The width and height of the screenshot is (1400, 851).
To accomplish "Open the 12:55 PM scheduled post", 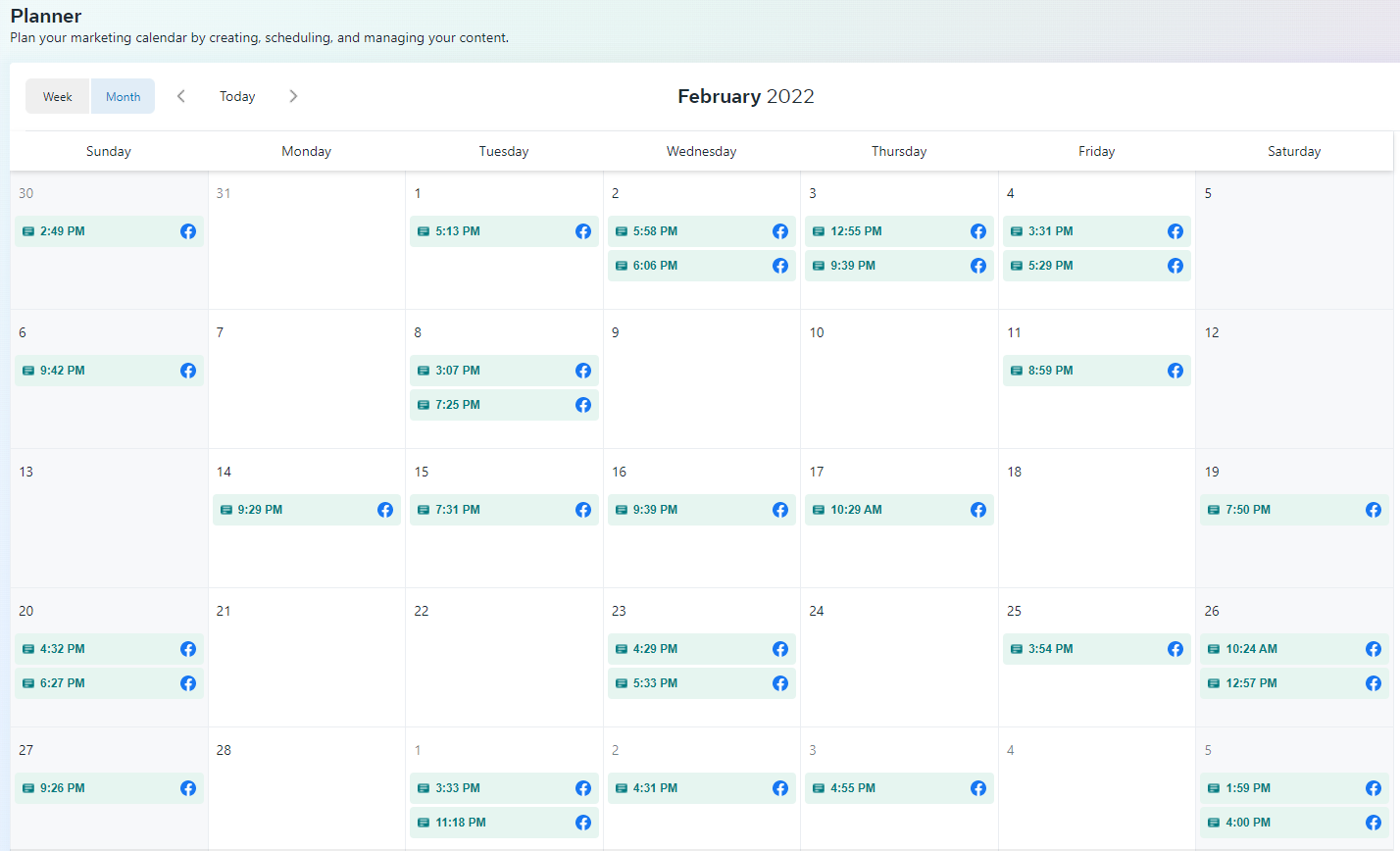I will [x=882, y=231].
